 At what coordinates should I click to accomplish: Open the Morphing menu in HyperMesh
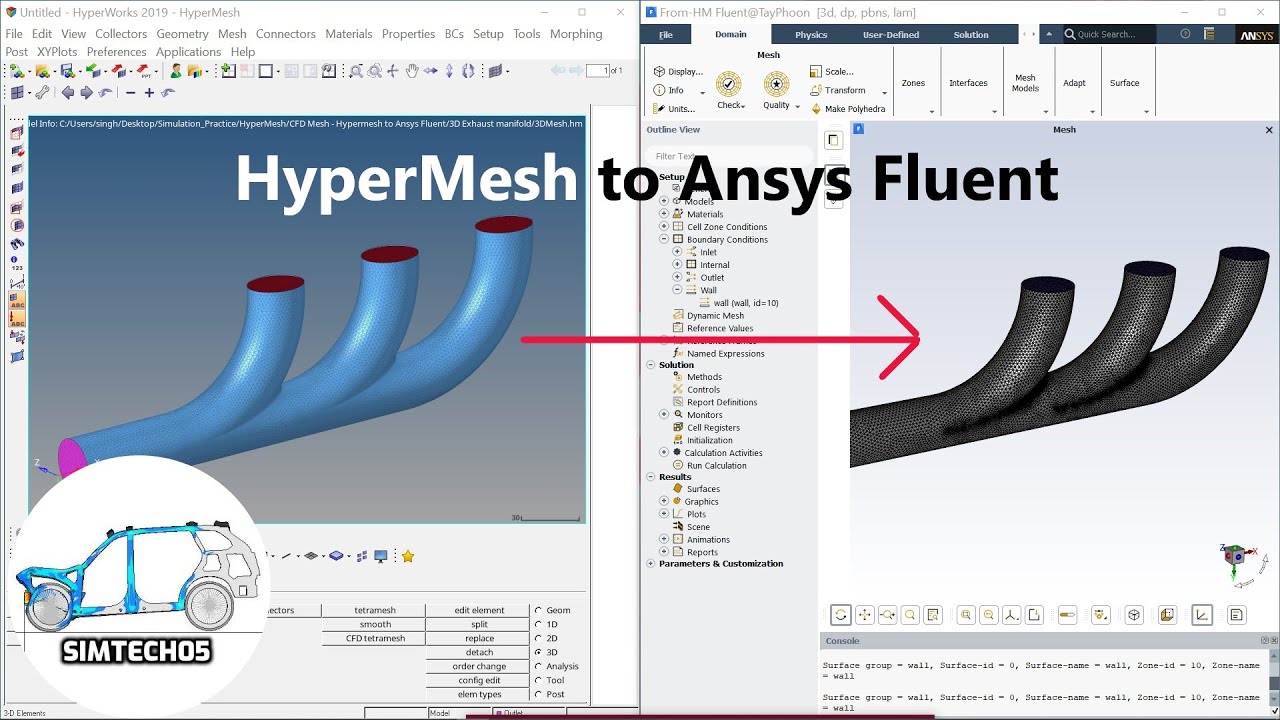[x=576, y=34]
